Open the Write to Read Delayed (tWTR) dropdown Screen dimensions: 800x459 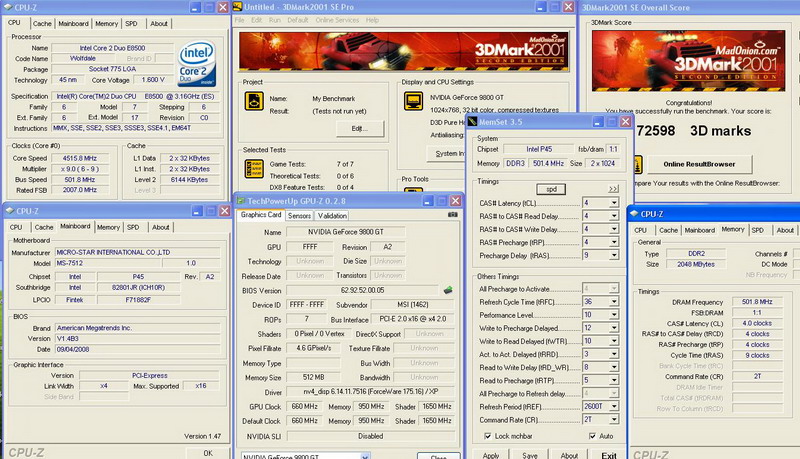tap(614, 341)
